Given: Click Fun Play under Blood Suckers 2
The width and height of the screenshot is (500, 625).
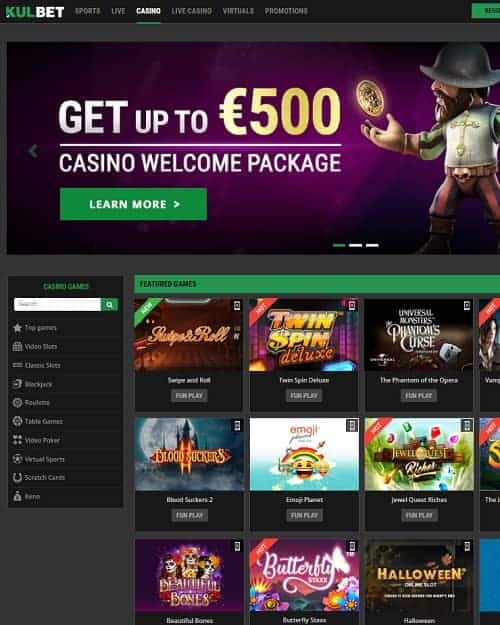Looking at the screenshot, I should [x=189, y=515].
